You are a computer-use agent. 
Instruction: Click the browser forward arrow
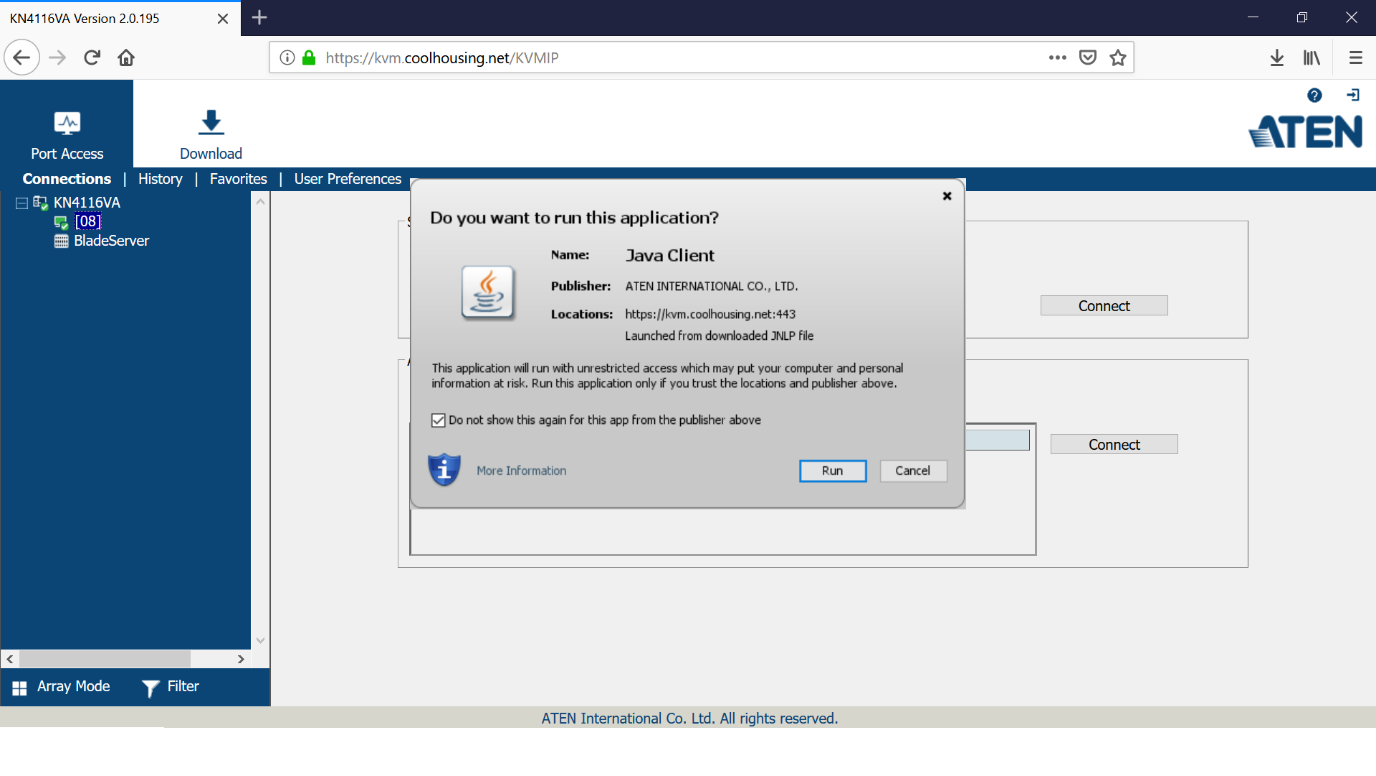click(x=58, y=58)
